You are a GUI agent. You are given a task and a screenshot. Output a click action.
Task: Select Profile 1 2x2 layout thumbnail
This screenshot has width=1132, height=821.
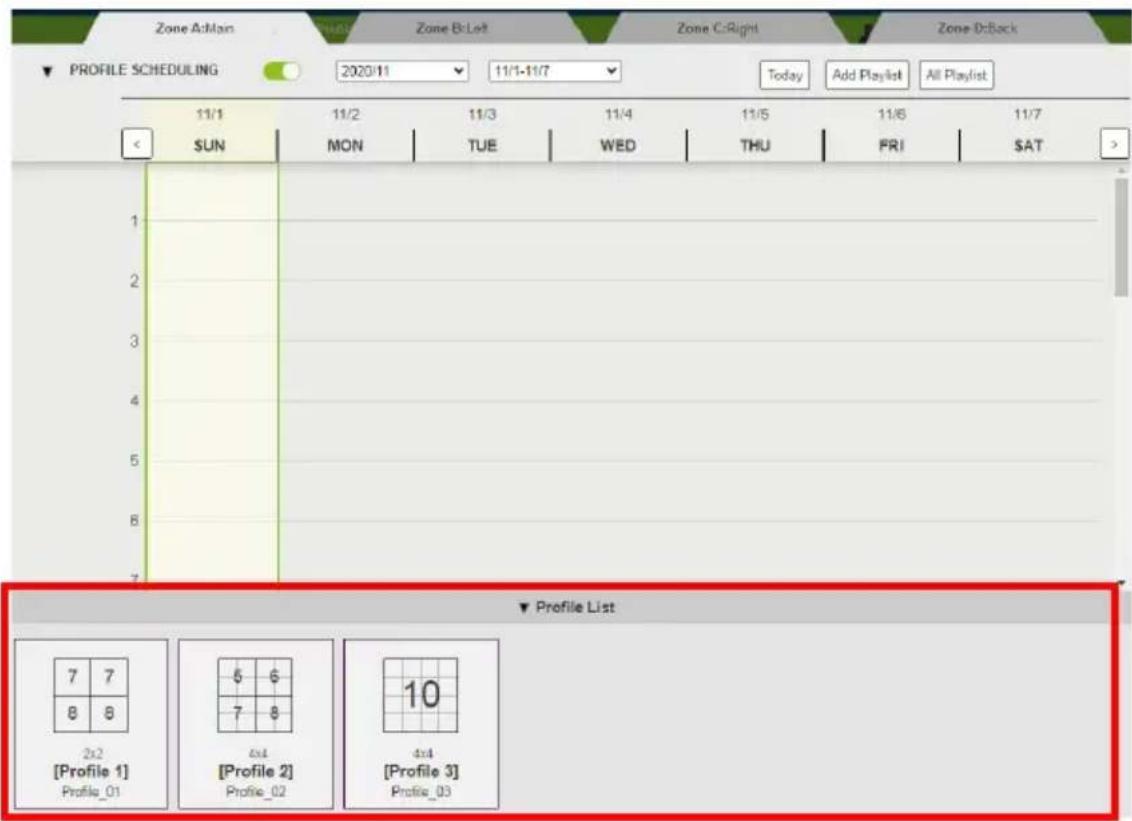click(91, 695)
